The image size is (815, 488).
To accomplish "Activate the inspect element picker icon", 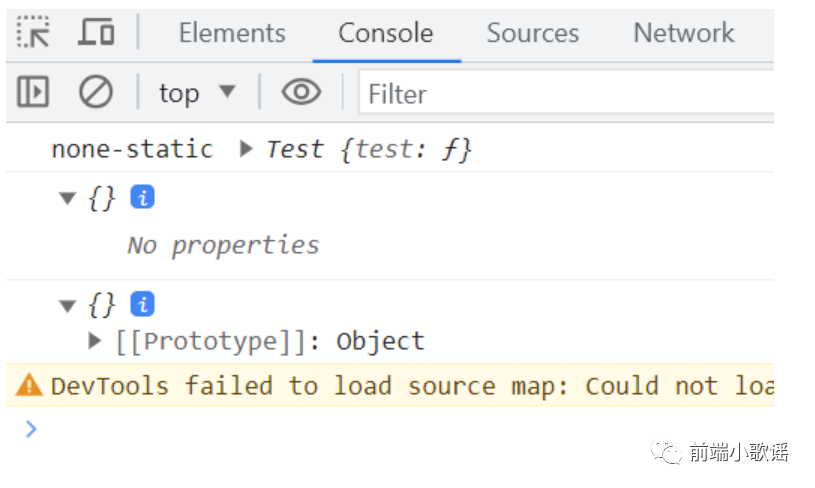I will coord(33,32).
